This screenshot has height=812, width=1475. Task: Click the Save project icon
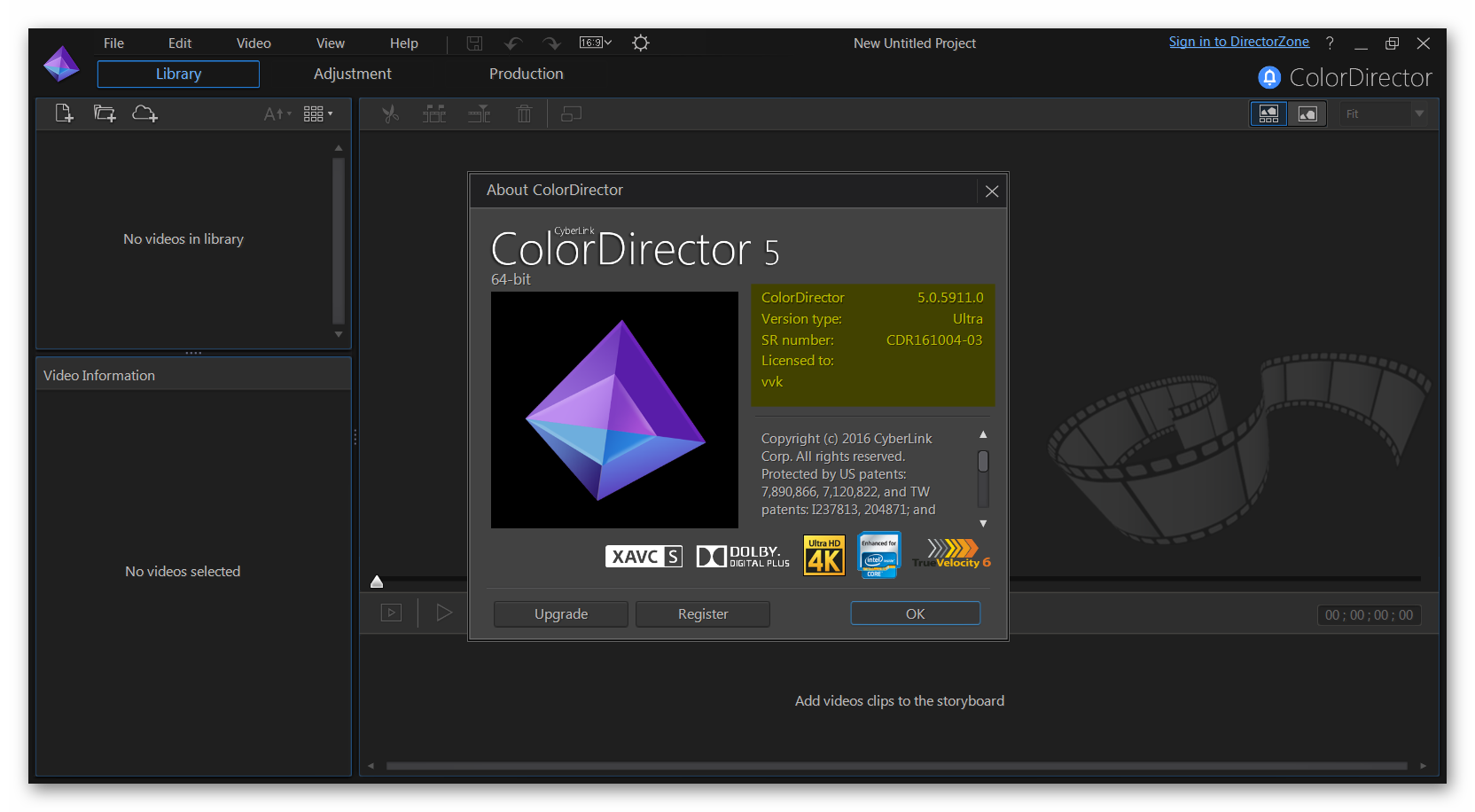(475, 43)
